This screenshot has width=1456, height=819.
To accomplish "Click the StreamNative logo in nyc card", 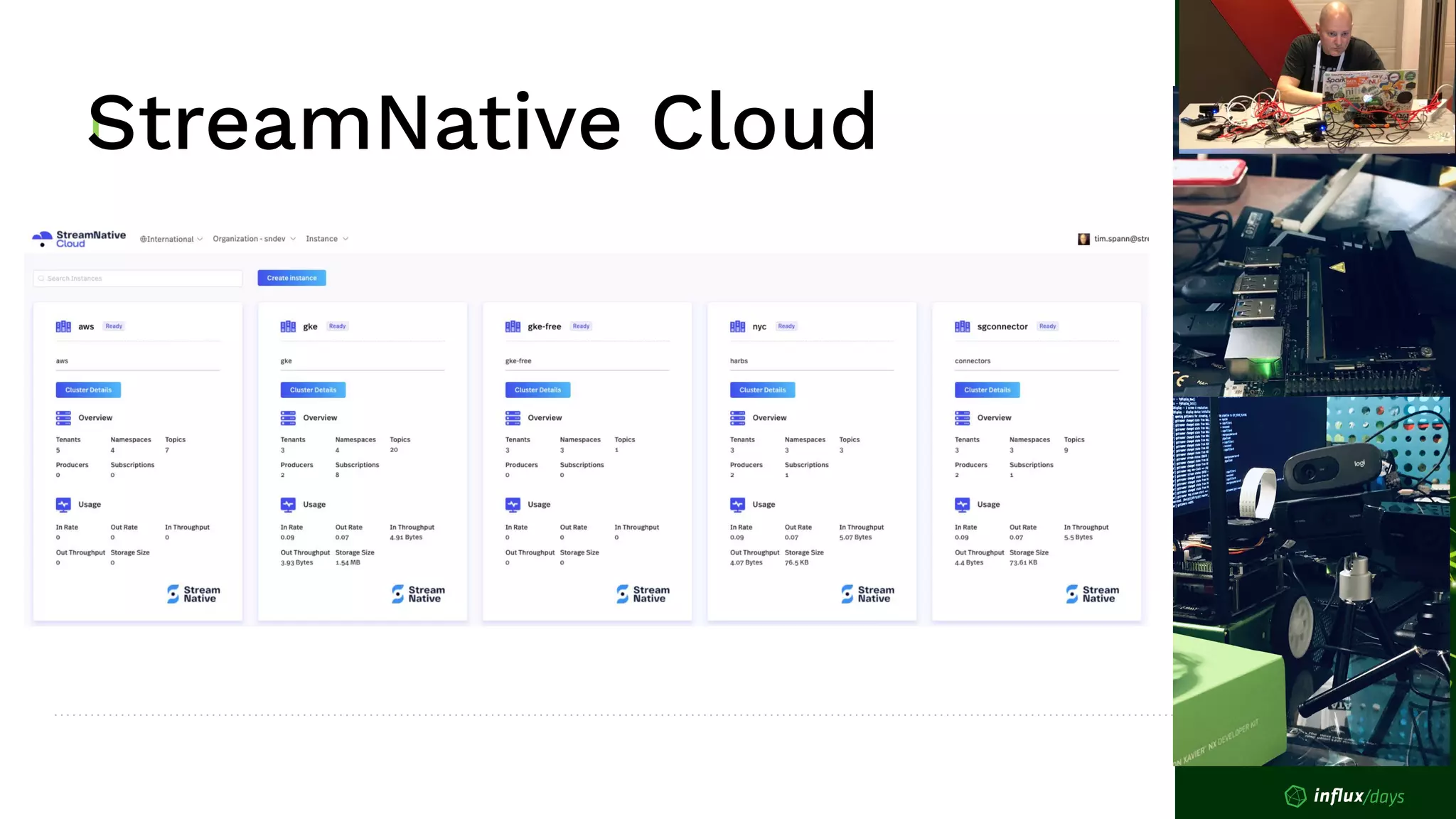I will point(867,594).
